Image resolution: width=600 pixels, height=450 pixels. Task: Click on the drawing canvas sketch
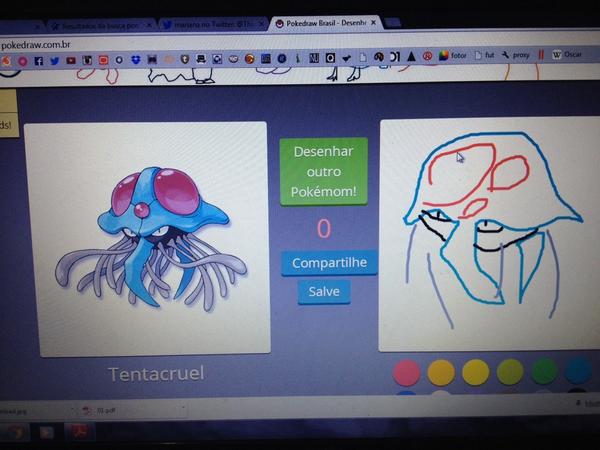point(490,233)
